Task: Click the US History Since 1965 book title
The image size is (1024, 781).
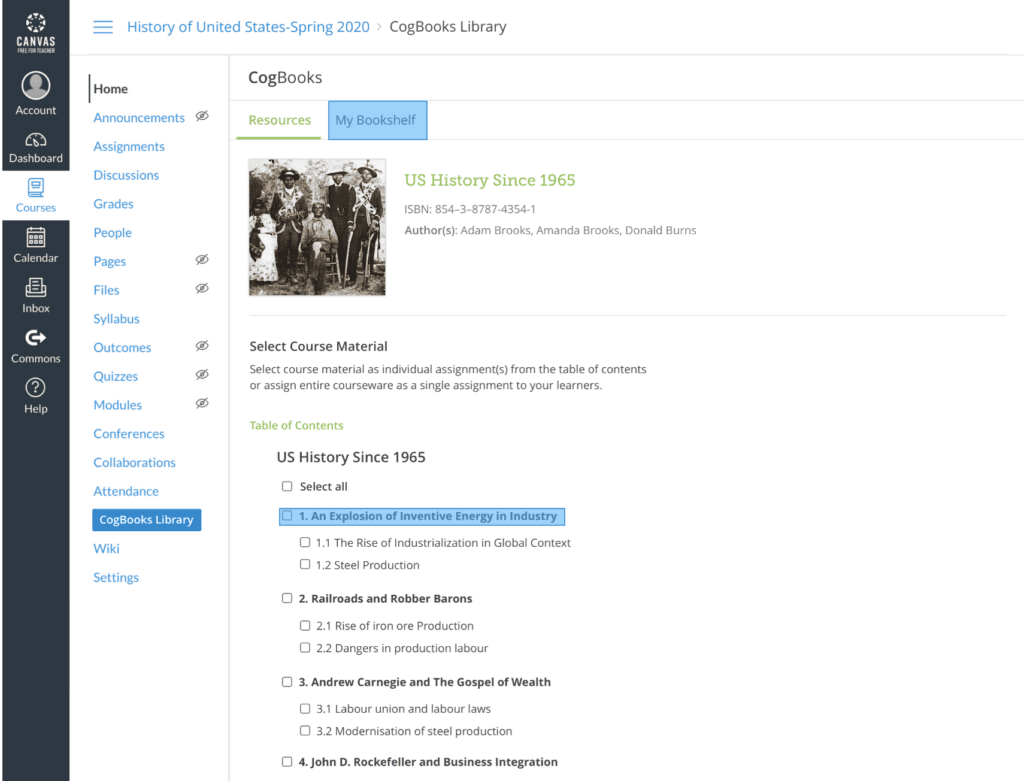Action: pyautogui.click(x=490, y=180)
